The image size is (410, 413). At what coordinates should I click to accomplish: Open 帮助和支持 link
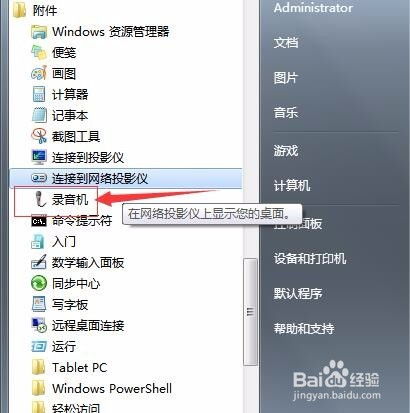coord(304,329)
